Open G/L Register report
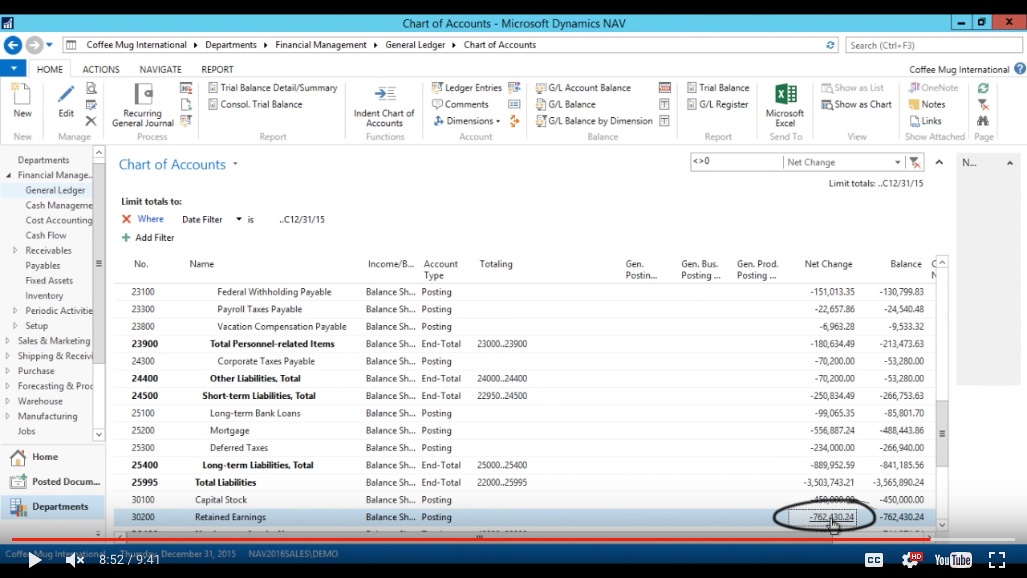Image resolution: width=1027 pixels, height=578 pixels. pyautogui.click(x=717, y=104)
